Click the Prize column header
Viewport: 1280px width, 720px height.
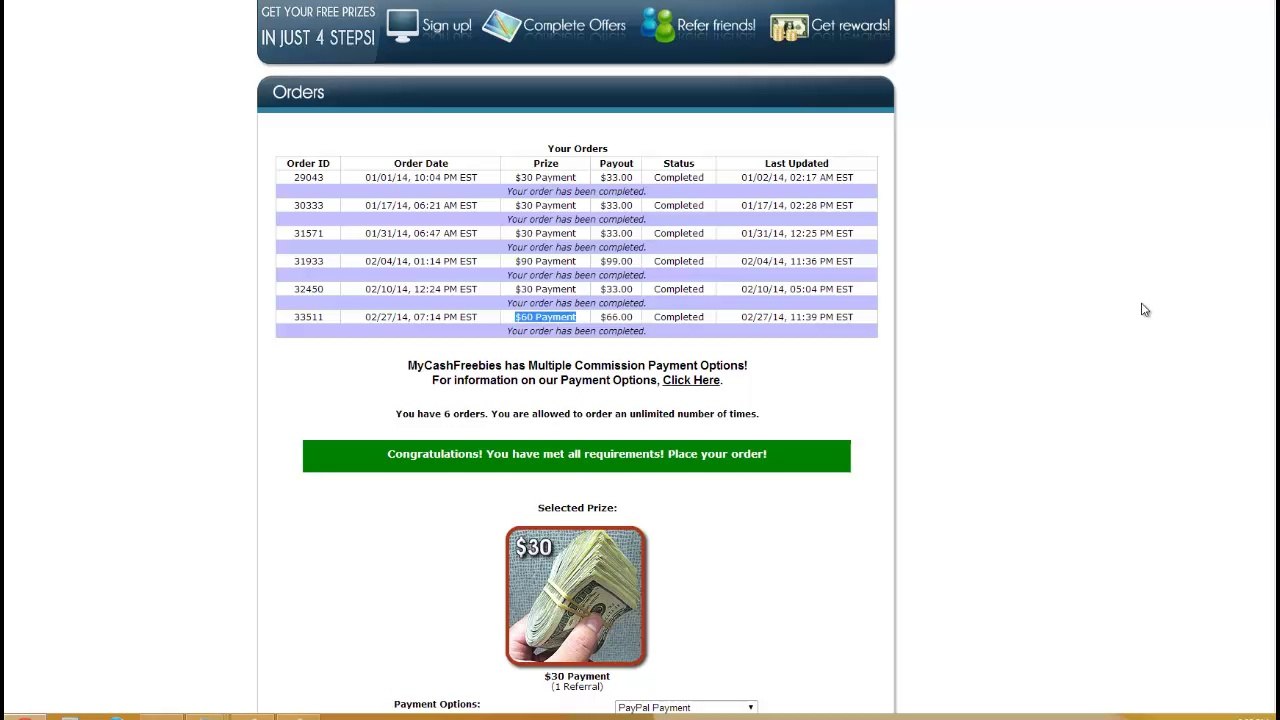[545, 163]
